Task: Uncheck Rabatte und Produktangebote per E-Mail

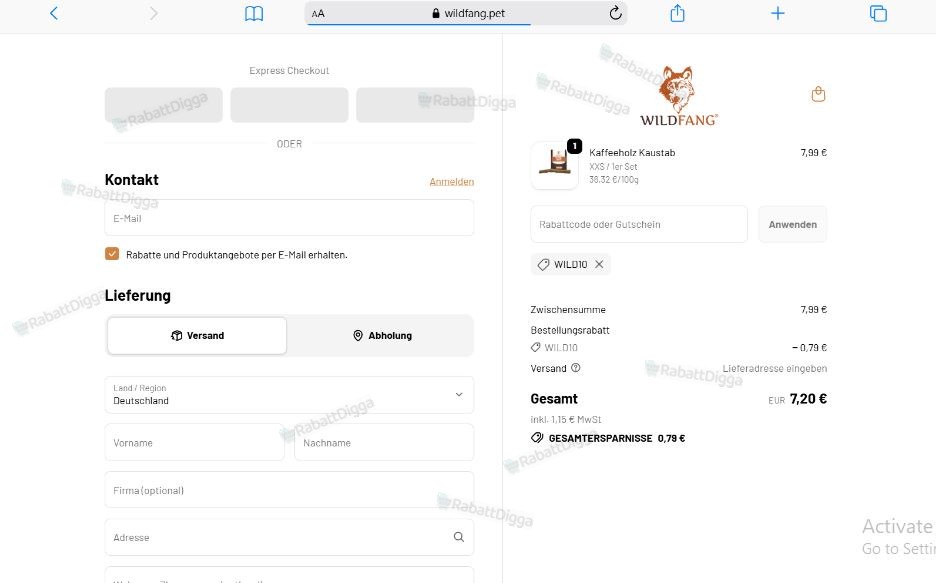Action: pyautogui.click(x=112, y=254)
